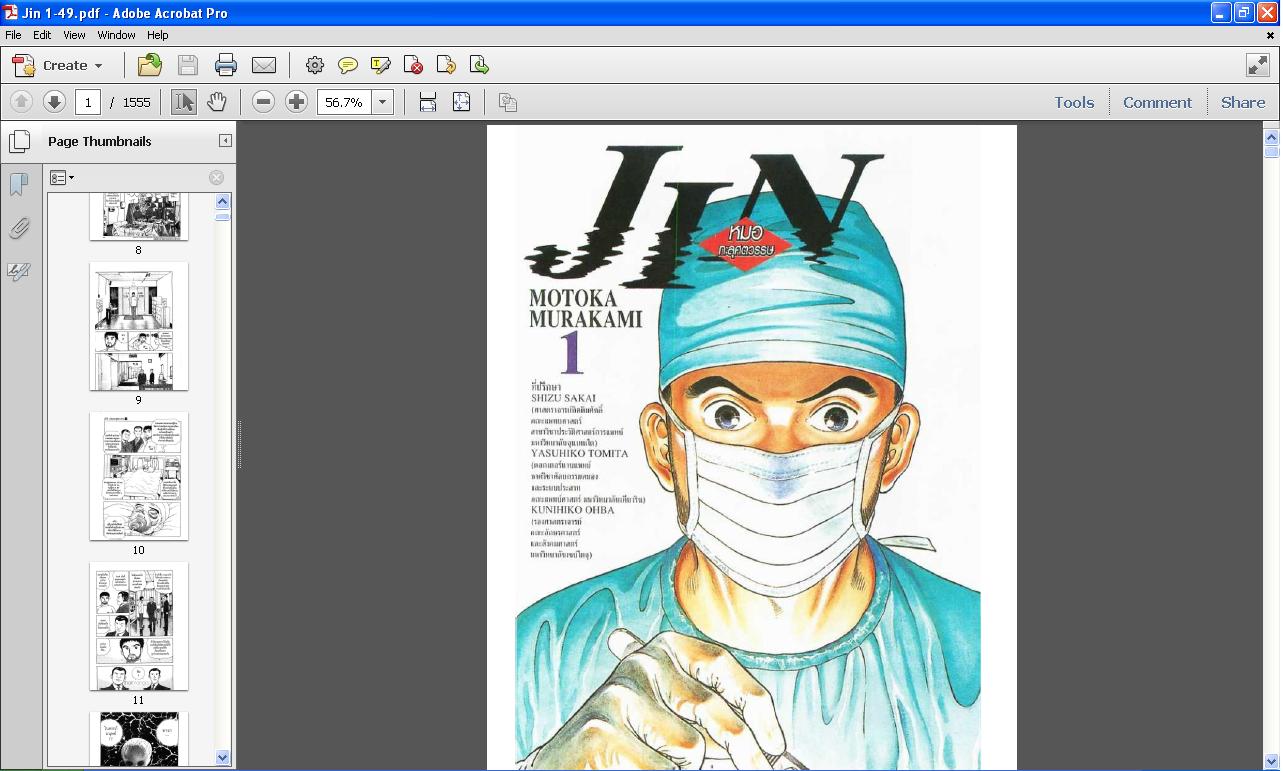Toggle fit one full page view
The width and height of the screenshot is (1283, 771).
461,102
